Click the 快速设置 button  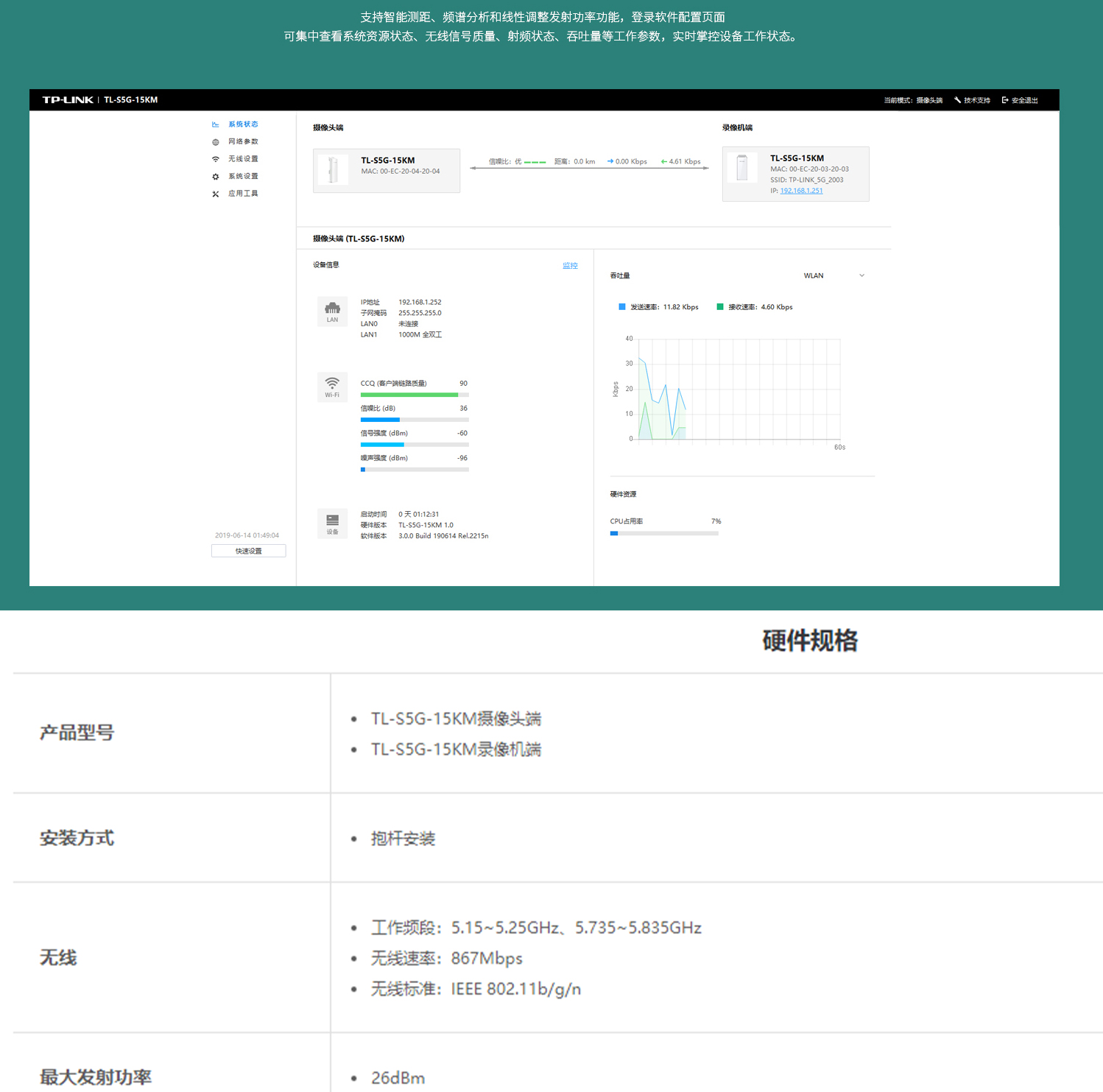pos(249,551)
